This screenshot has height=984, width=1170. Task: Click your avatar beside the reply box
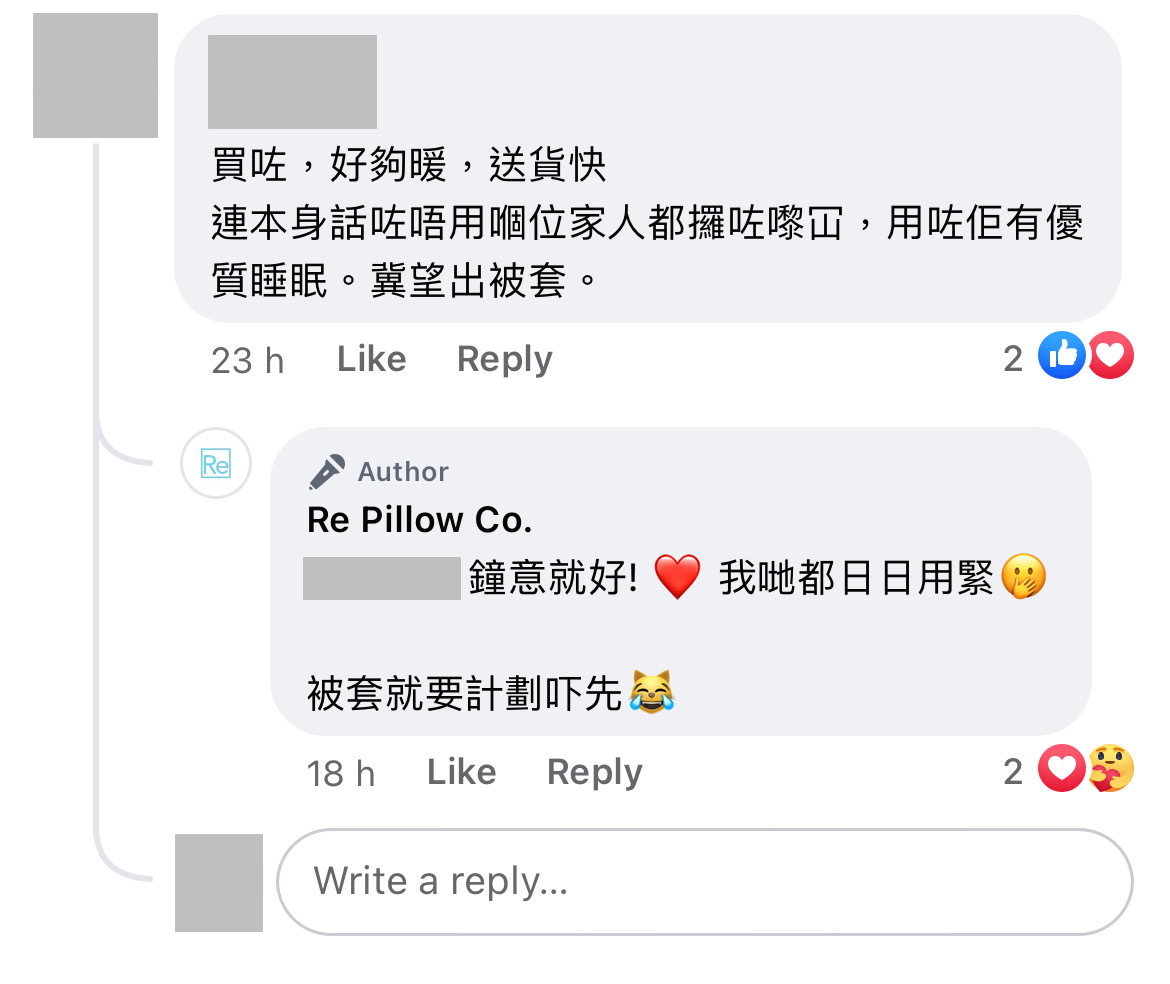click(x=219, y=883)
